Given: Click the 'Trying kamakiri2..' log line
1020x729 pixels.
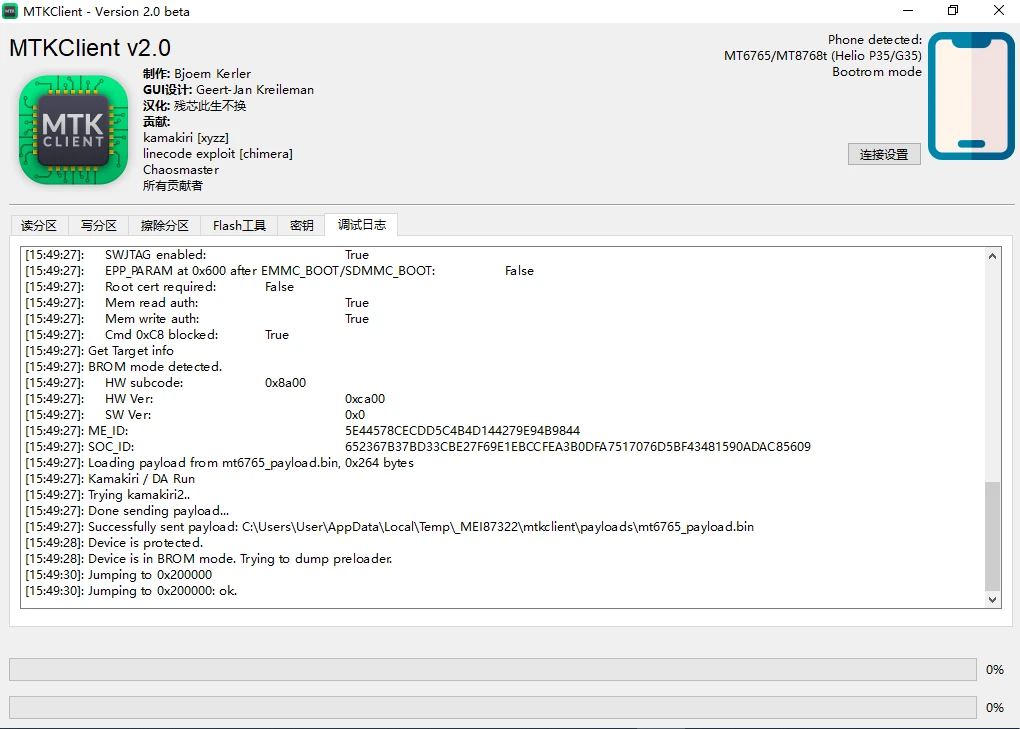Looking at the screenshot, I should tap(107, 495).
